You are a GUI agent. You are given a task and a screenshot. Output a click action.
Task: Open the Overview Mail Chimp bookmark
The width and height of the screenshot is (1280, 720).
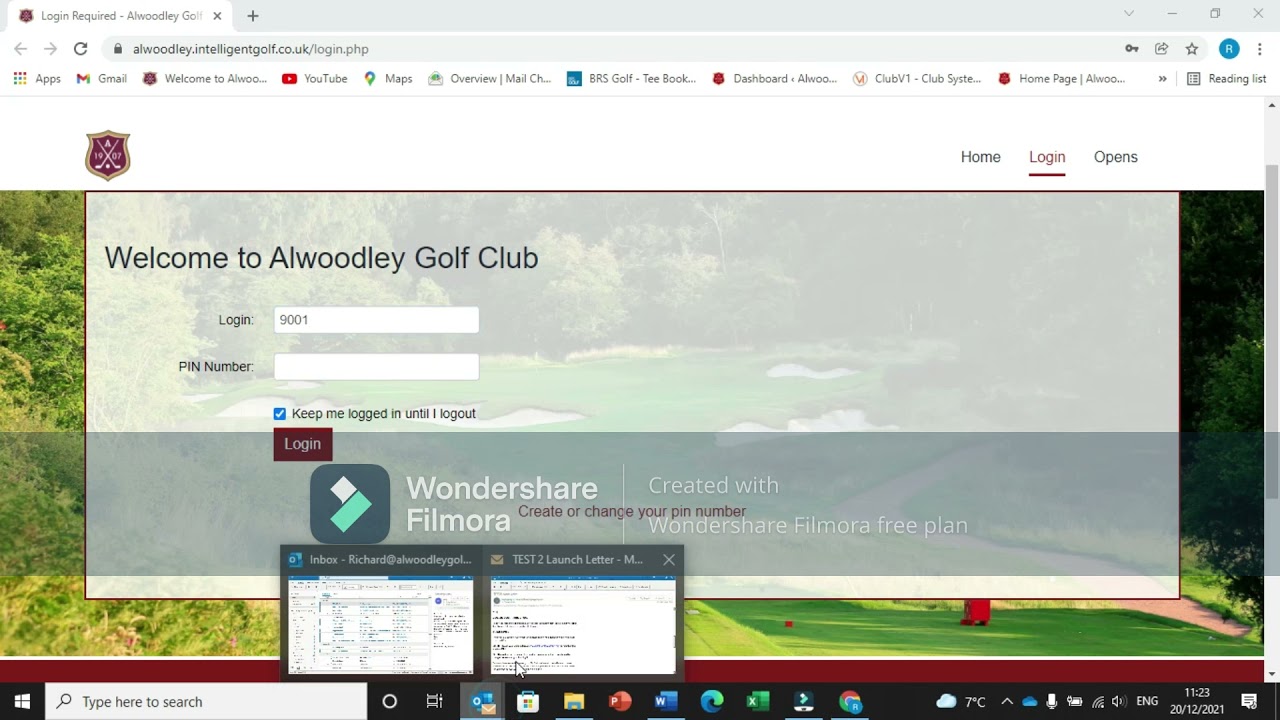[x=490, y=78]
